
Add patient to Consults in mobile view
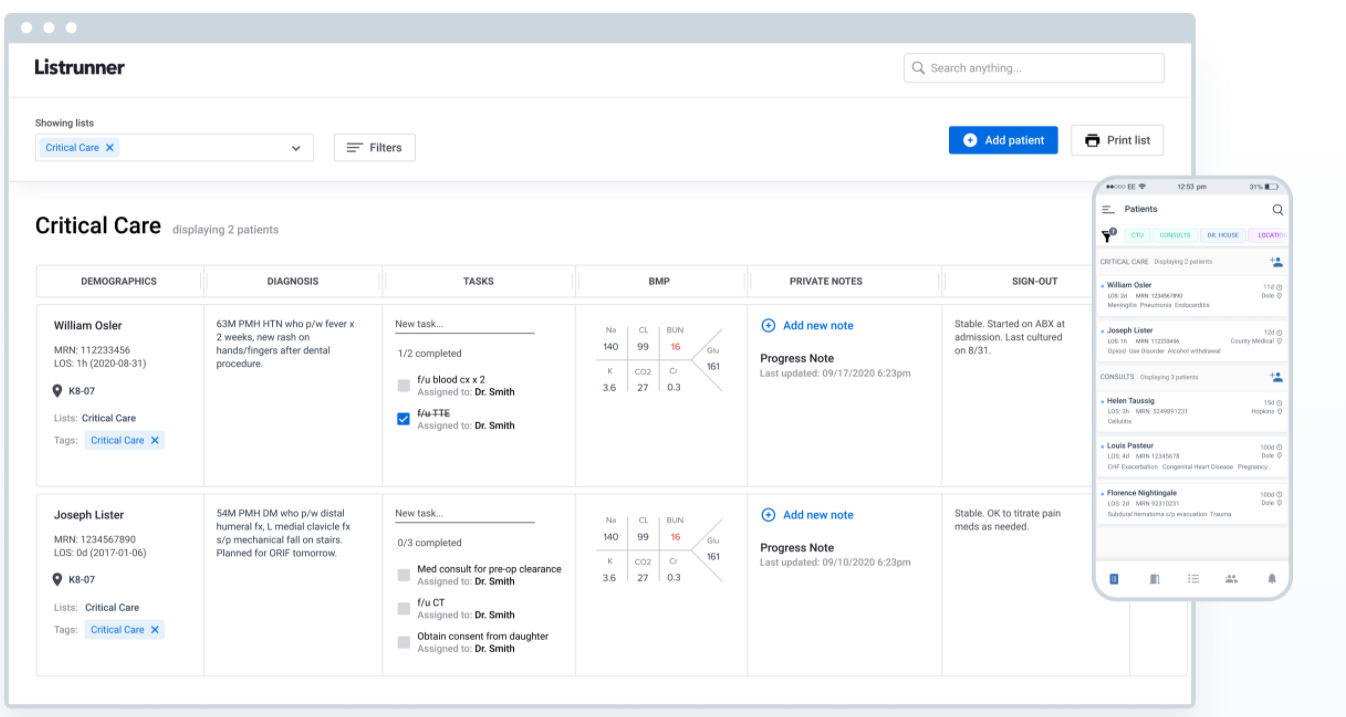point(1276,377)
